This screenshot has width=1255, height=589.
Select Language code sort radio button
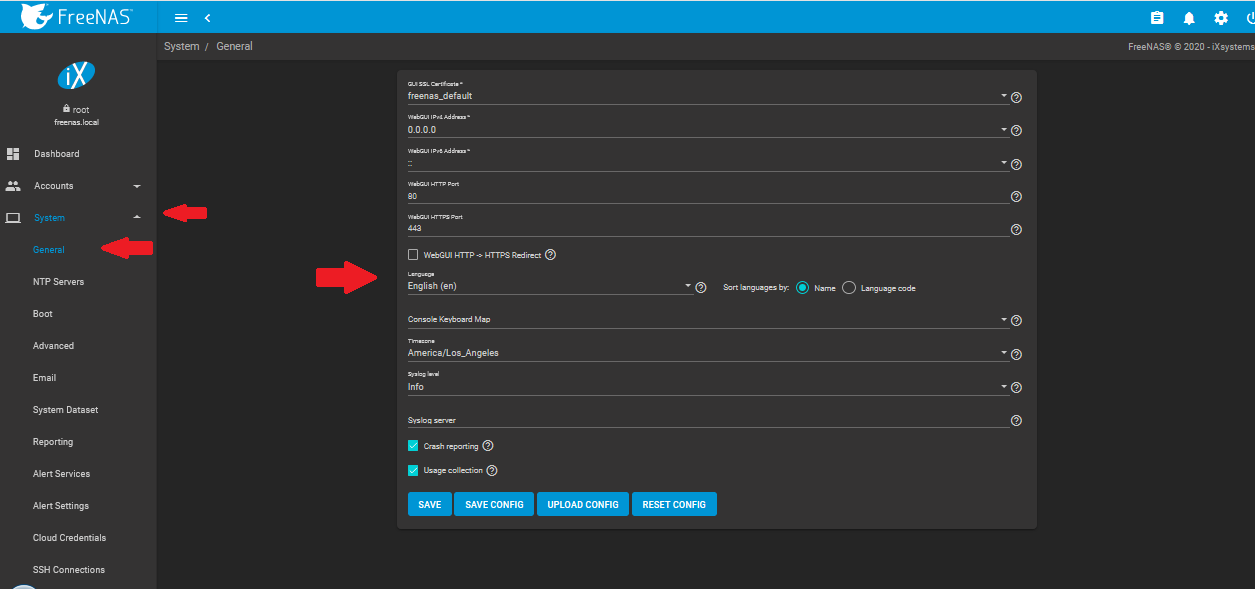(x=849, y=288)
